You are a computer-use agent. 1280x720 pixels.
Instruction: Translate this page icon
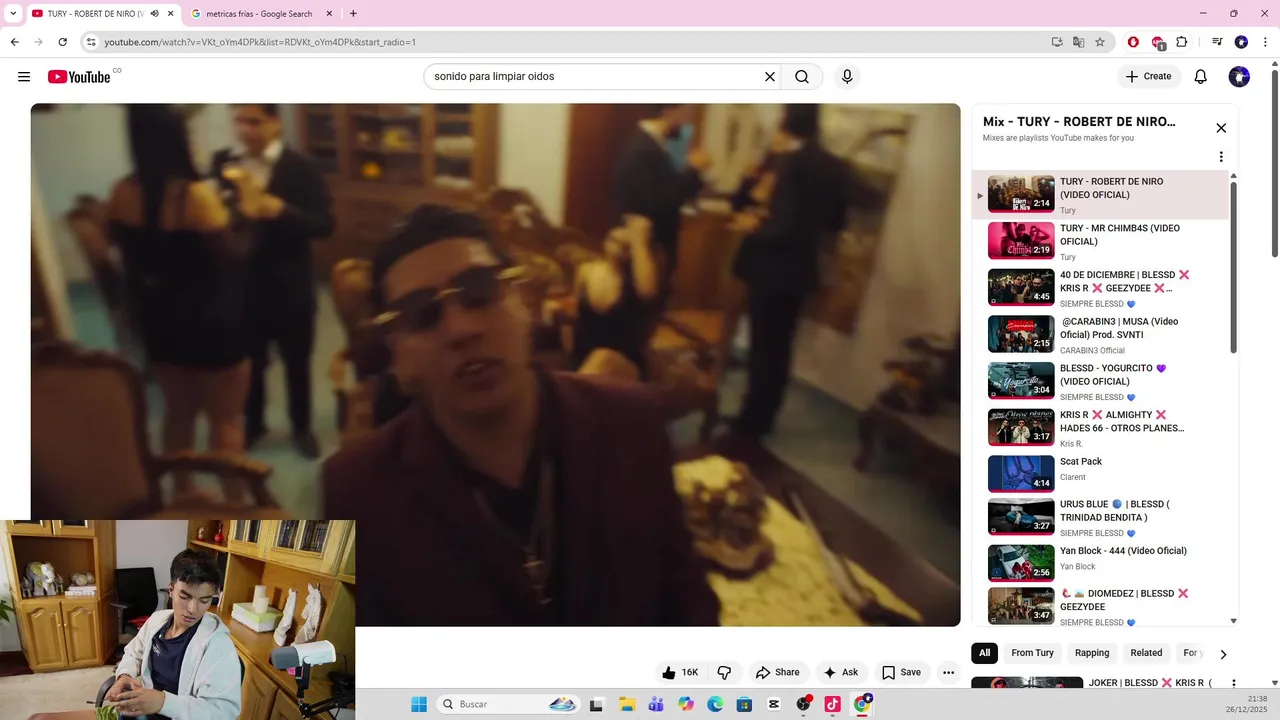pyautogui.click(x=1078, y=42)
